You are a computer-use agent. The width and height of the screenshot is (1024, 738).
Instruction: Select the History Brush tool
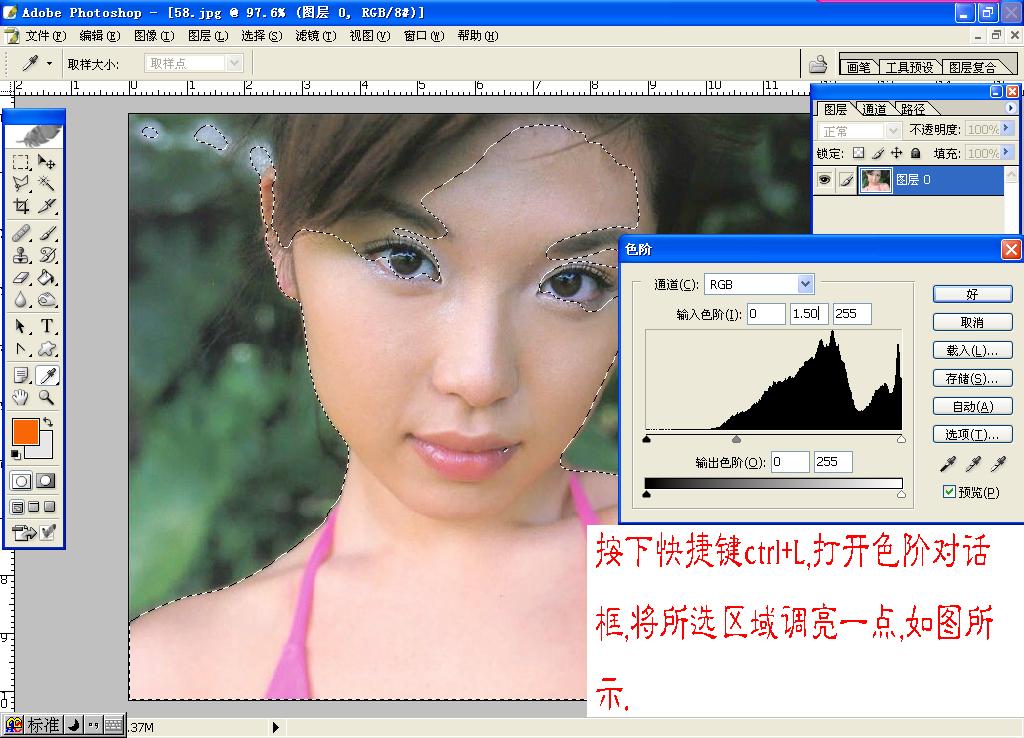click(46, 255)
